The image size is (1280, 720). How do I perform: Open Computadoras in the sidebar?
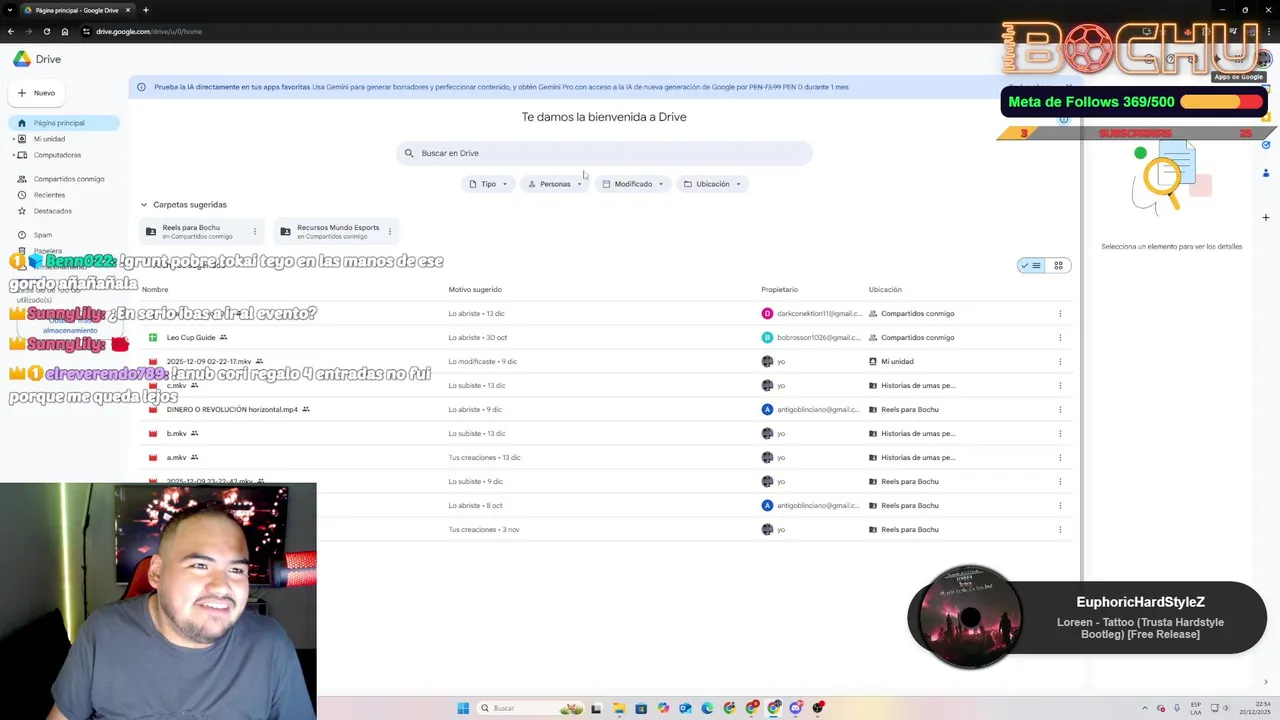[x=57, y=155]
